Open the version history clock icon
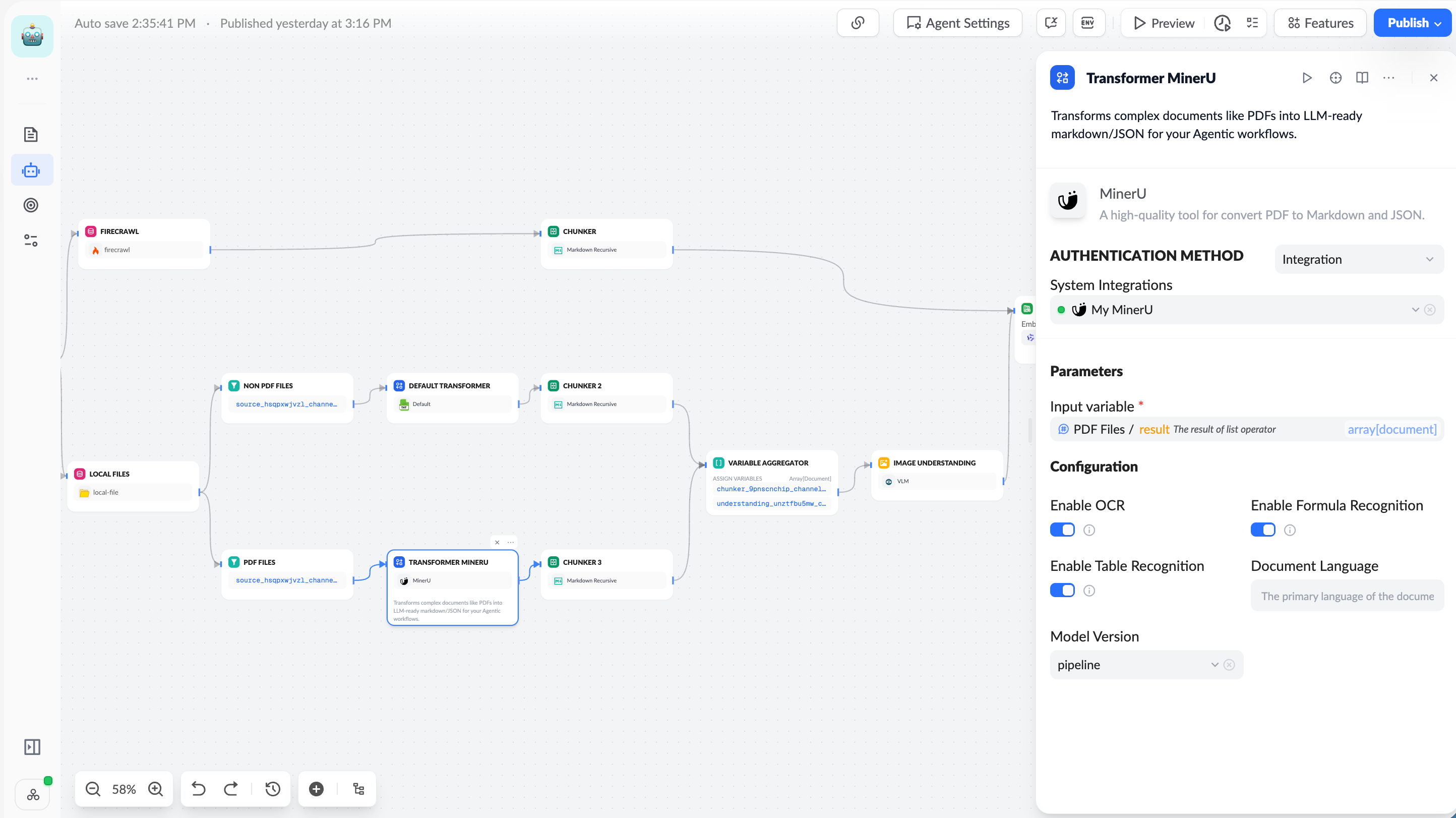Image resolution: width=1456 pixels, height=818 pixels. click(1222, 23)
